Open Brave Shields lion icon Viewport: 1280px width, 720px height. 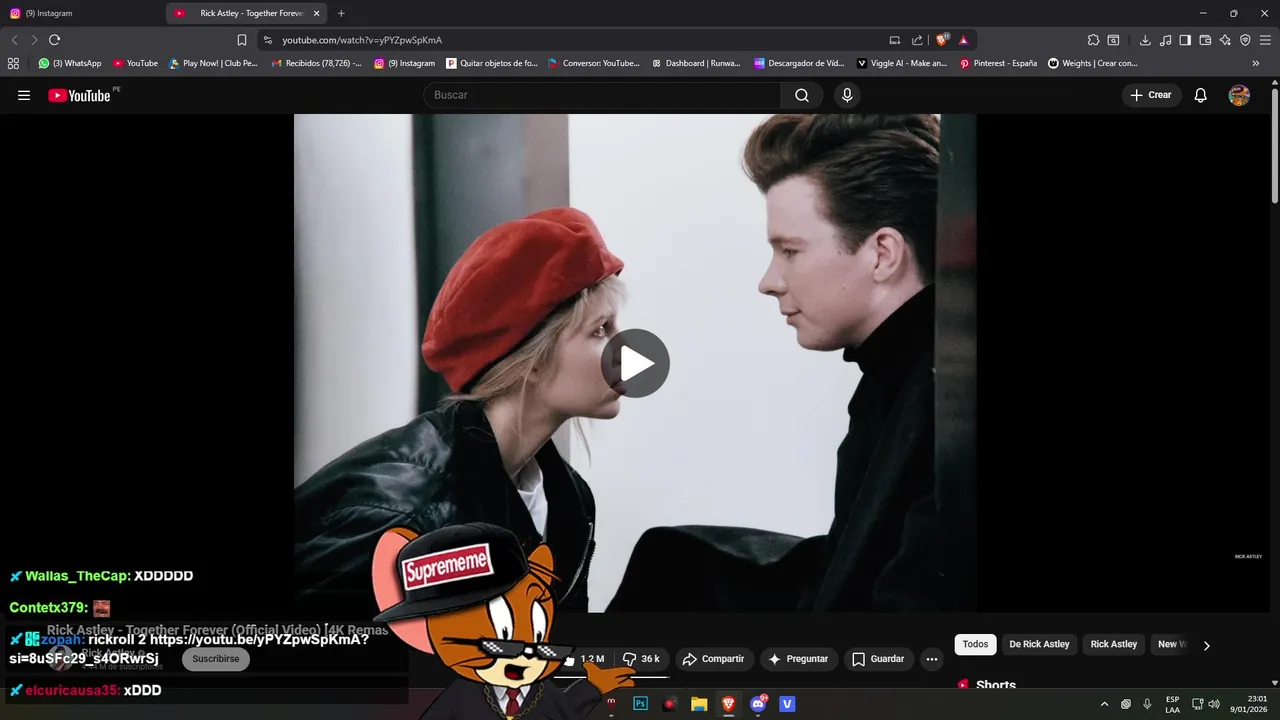click(x=942, y=40)
